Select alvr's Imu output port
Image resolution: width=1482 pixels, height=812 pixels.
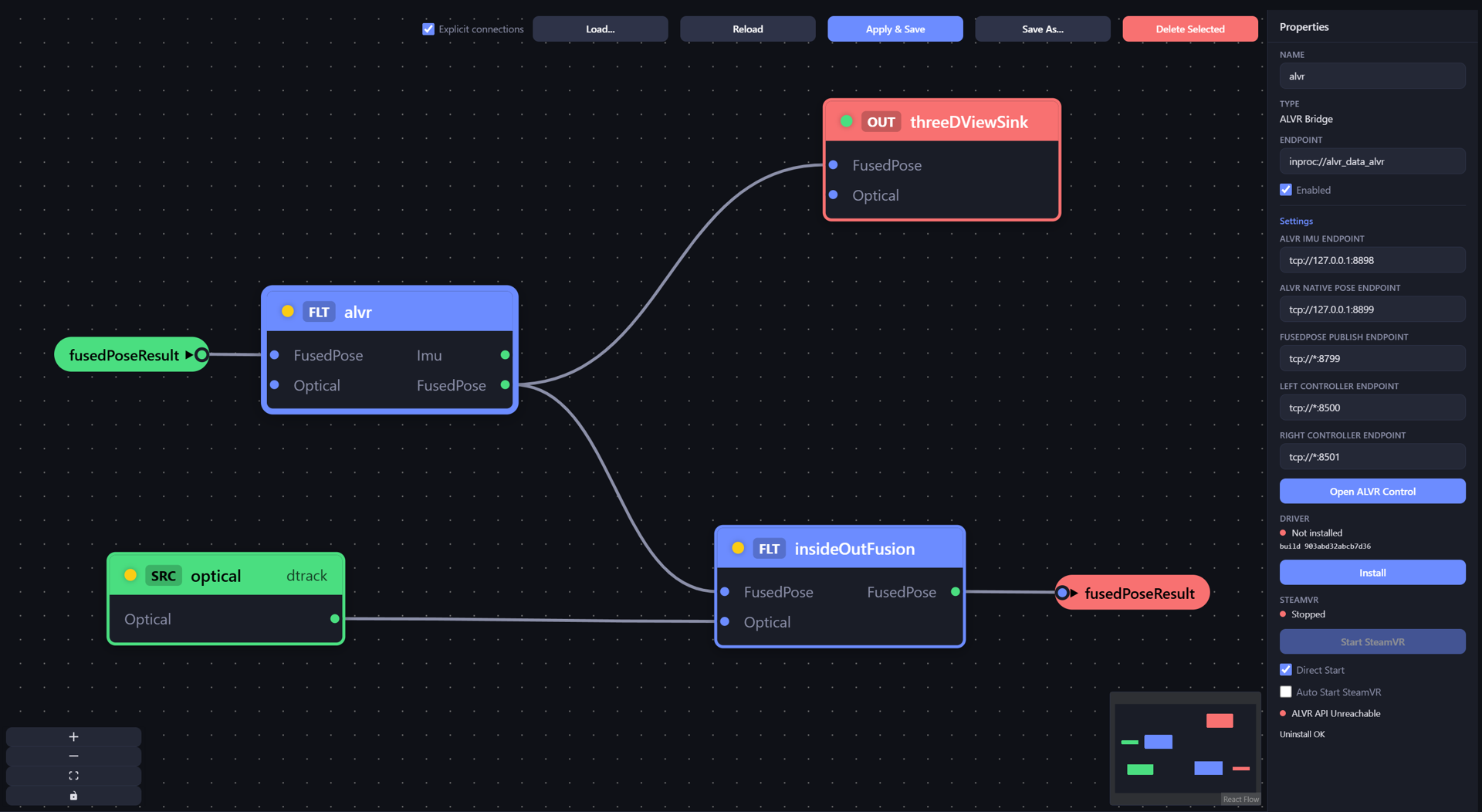505,355
